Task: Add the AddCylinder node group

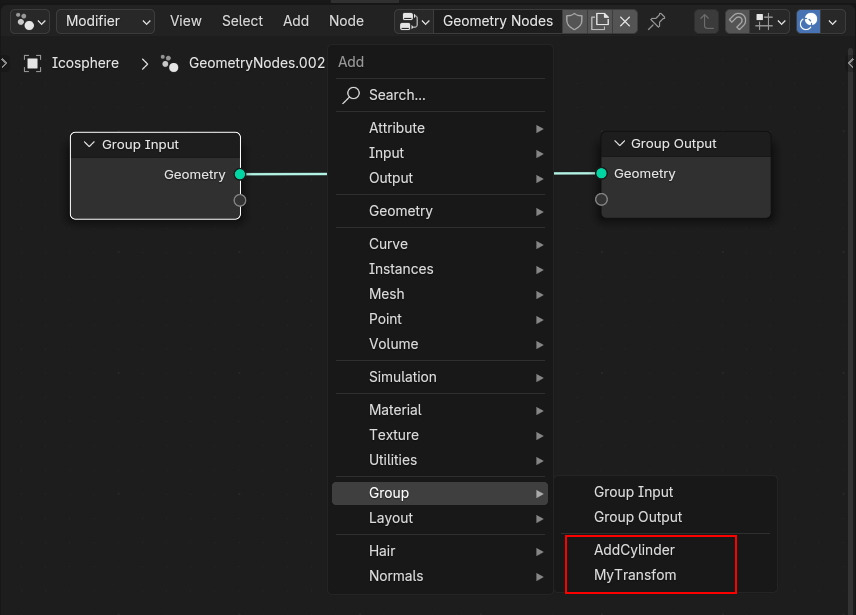Action: pos(665,550)
